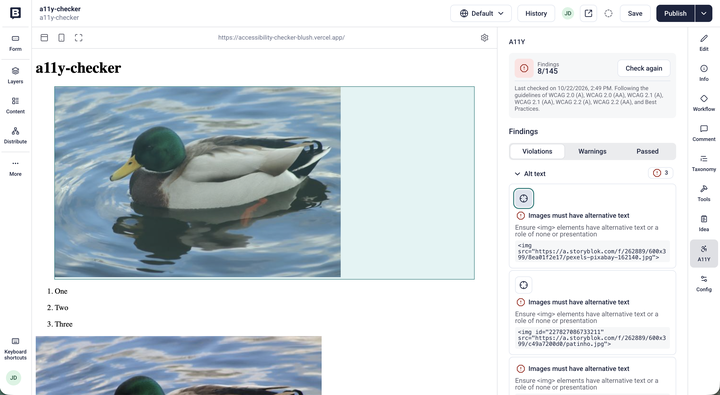This screenshot has width=720, height=395.
Task: Click list item Three
Action: tap(63, 324)
